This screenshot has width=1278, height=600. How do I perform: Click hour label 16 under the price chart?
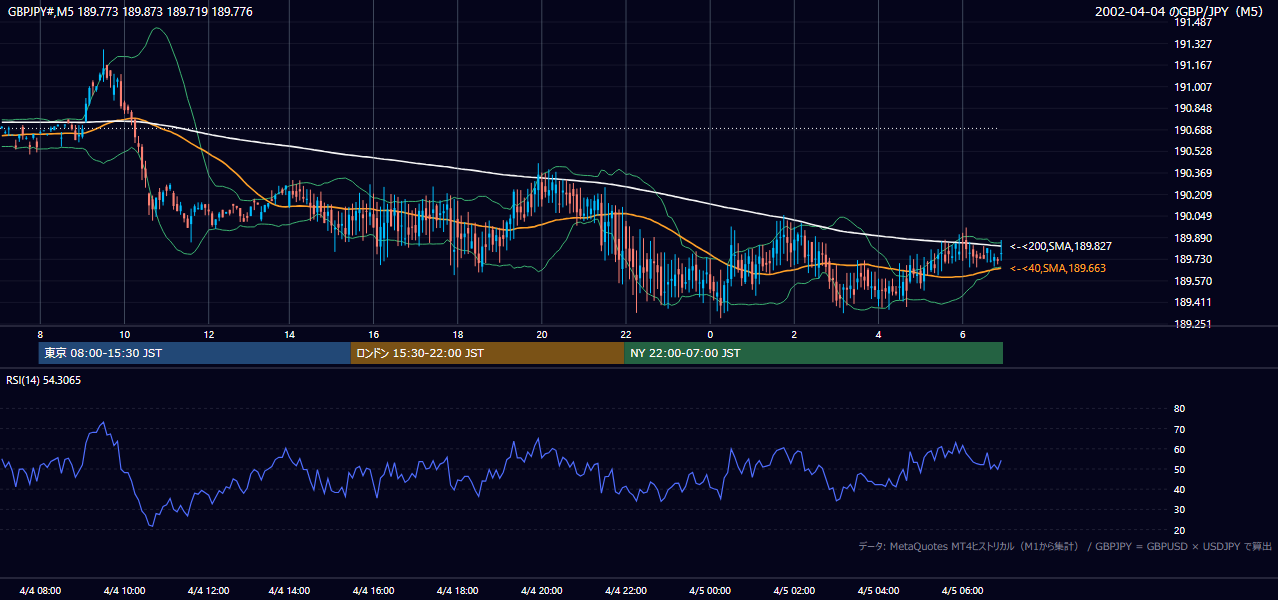[x=373, y=334]
